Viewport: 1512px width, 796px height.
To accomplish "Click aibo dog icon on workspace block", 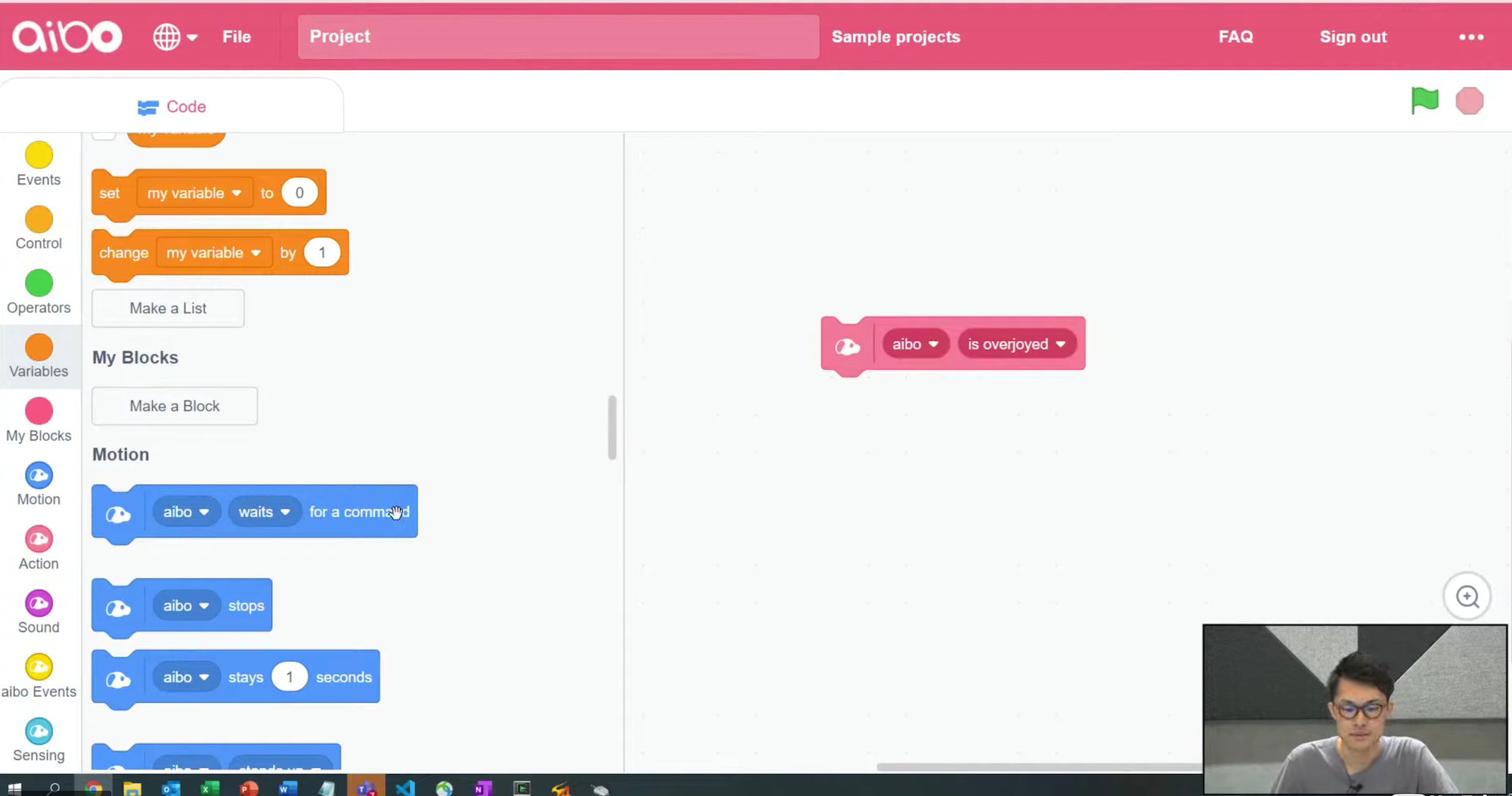I will click(847, 347).
